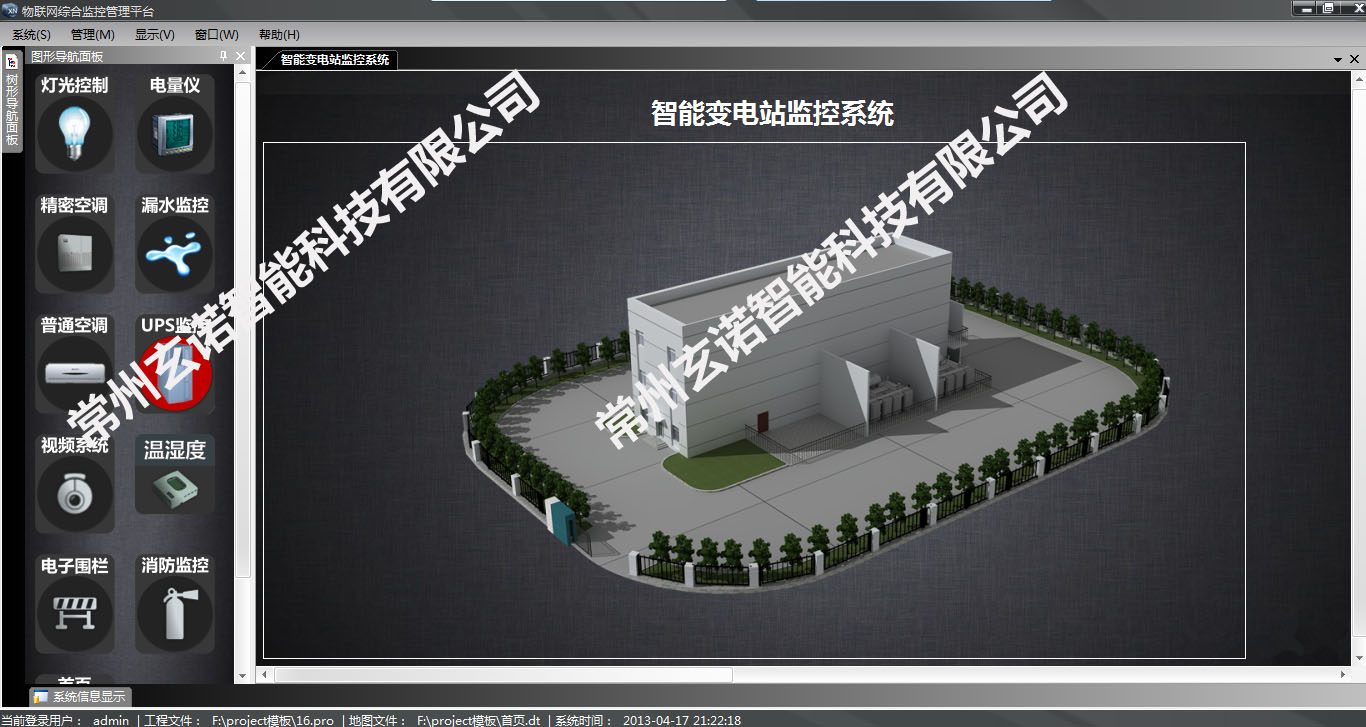Click main view scroll right arrow
This screenshot has height=727, width=1366.
[1342, 675]
